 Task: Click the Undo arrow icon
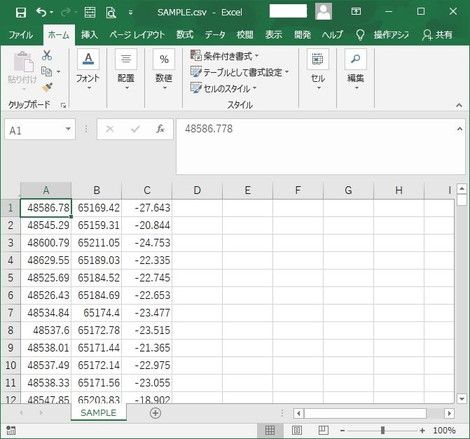coord(41,13)
